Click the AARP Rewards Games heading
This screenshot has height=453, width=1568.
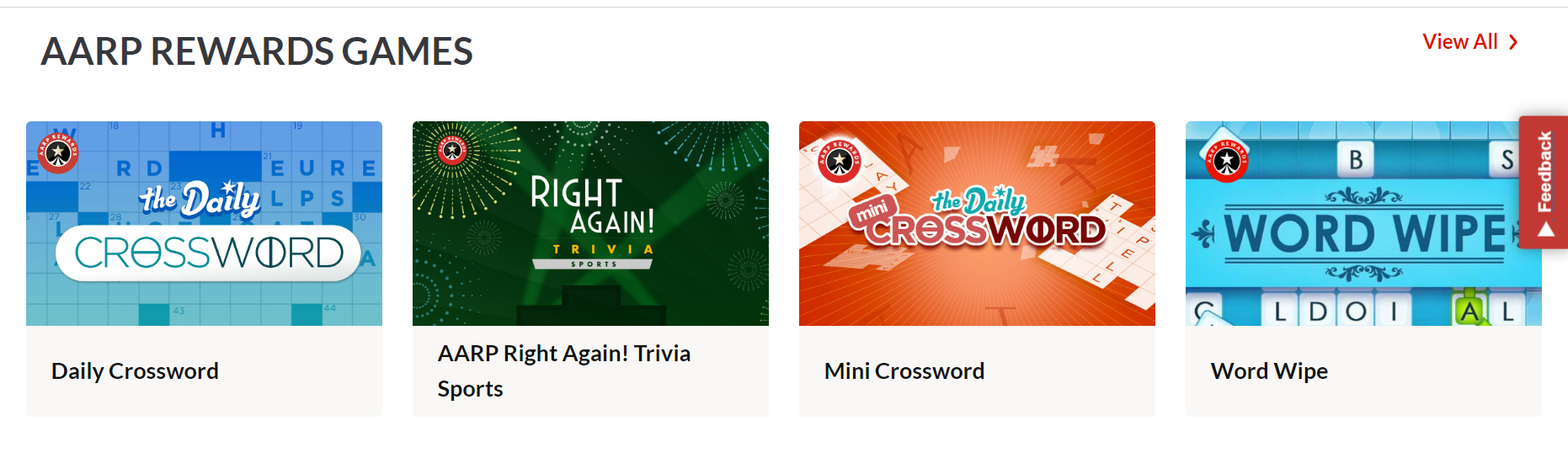tap(257, 51)
